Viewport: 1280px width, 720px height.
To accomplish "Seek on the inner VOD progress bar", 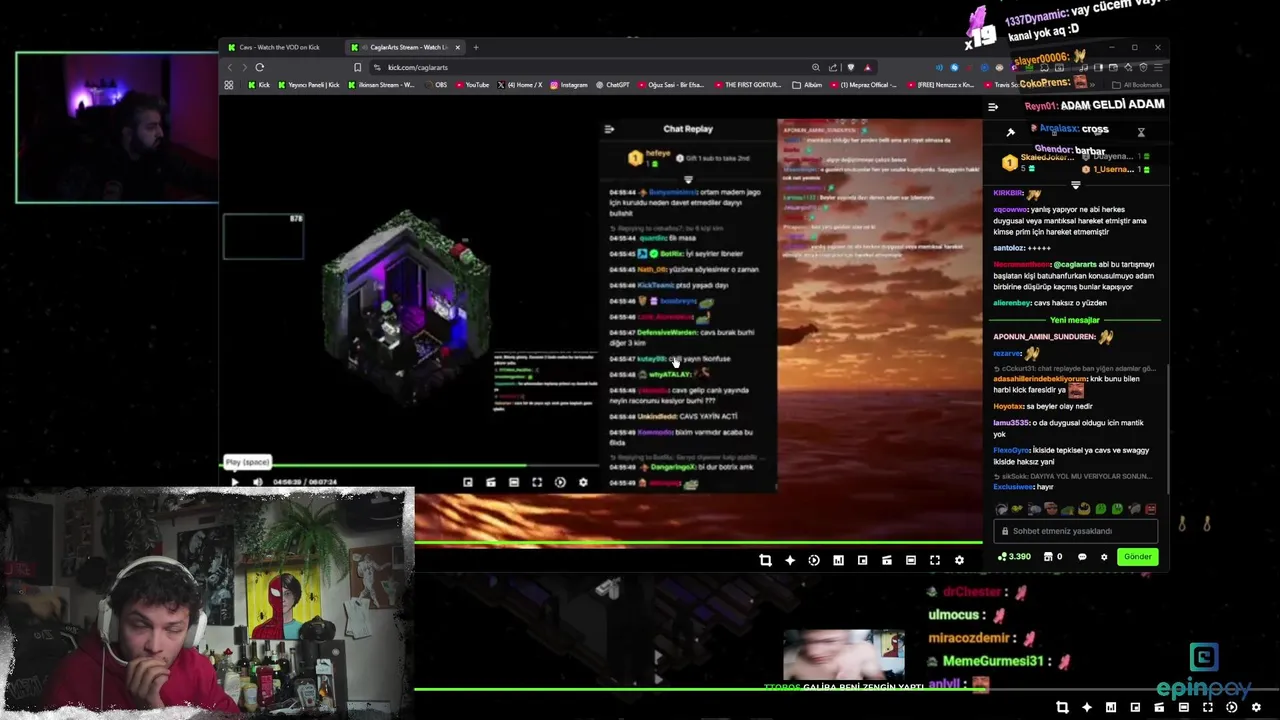I will click(x=410, y=465).
